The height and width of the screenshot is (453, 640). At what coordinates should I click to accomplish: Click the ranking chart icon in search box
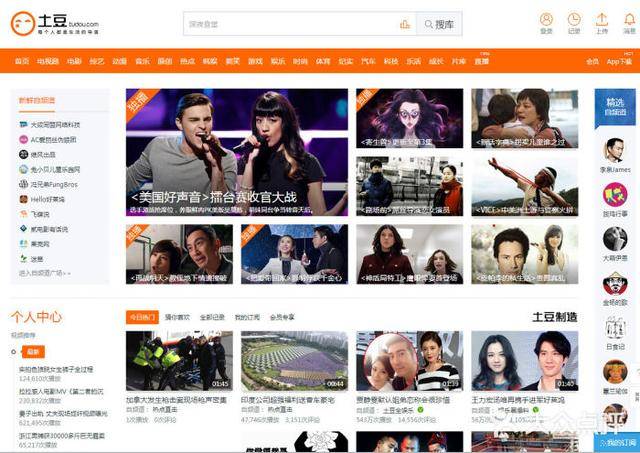coord(405,23)
